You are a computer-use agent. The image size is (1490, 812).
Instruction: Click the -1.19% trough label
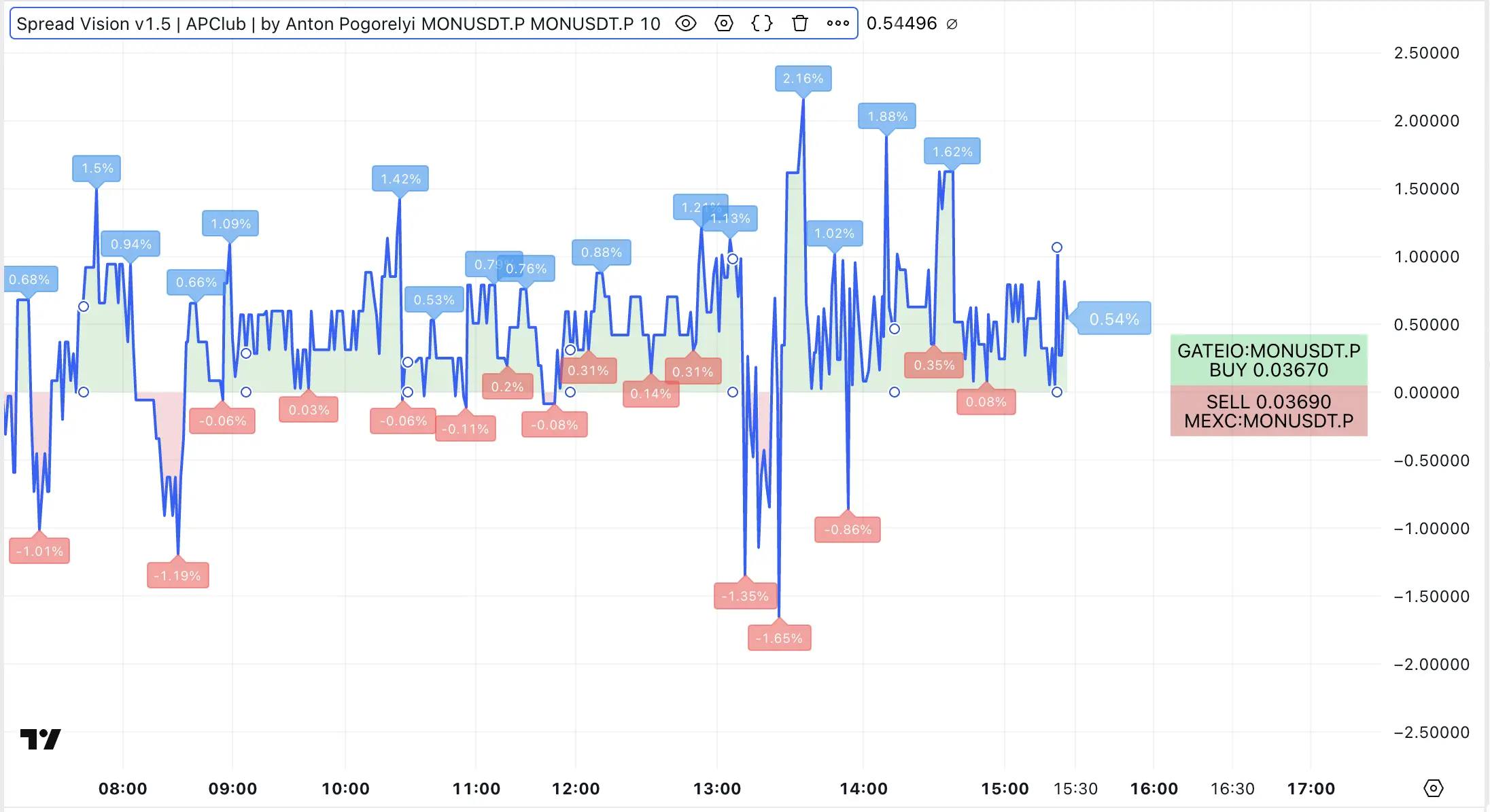(177, 576)
